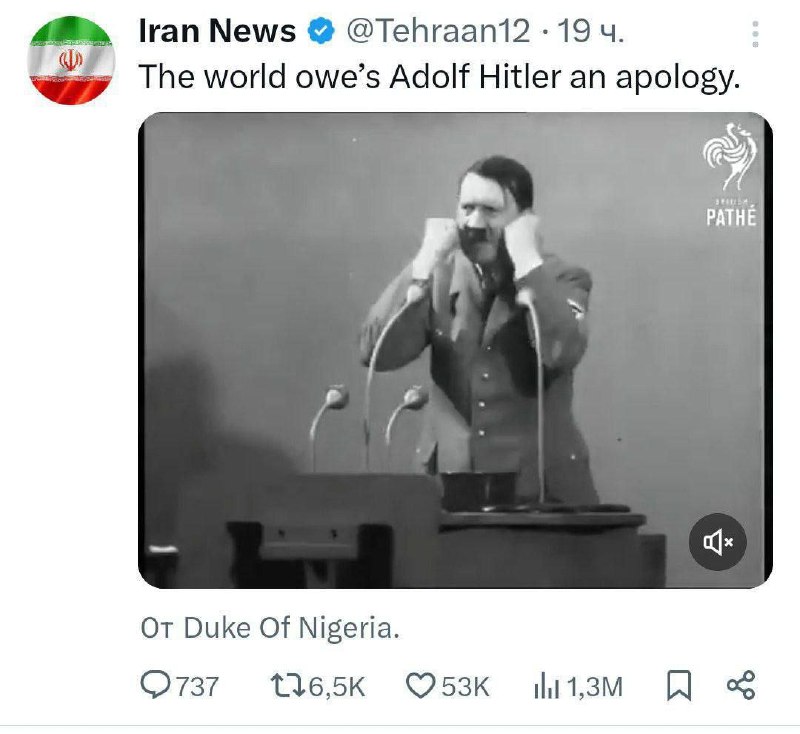Image resolution: width=800 pixels, height=734 pixels.
Task: Click the British Pathé logo watermark
Action: pos(731,176)
